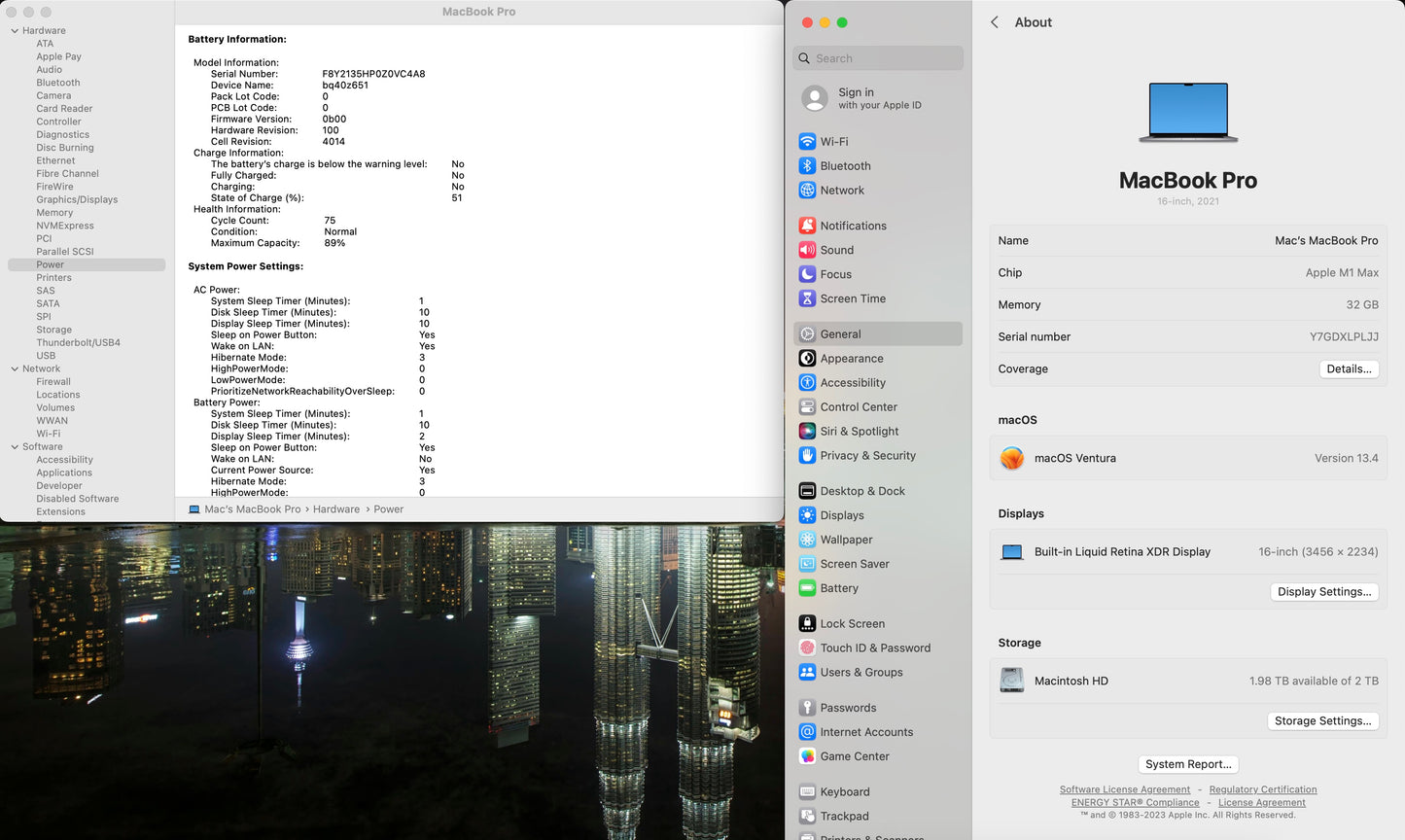Click the Game Center colorful icon
The image size is (1405, 840).
tap(807, 755)
